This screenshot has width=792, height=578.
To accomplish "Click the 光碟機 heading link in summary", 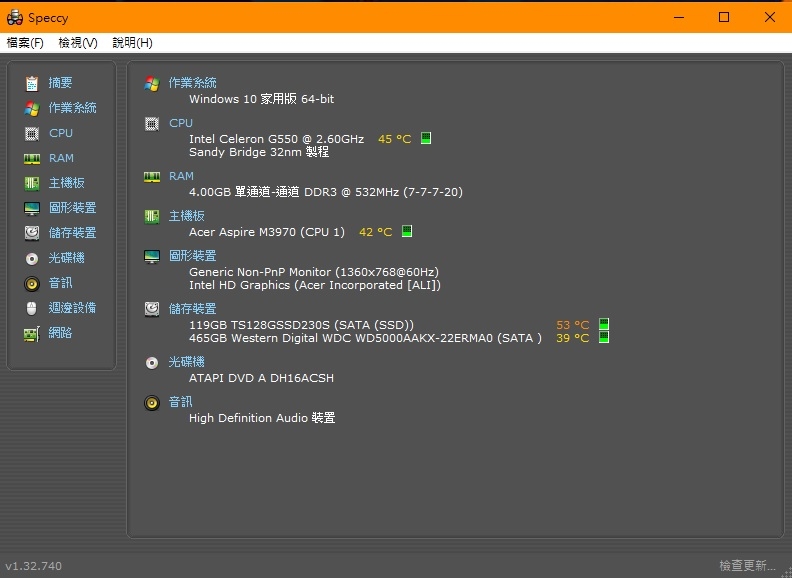I will tap(186, 362).
